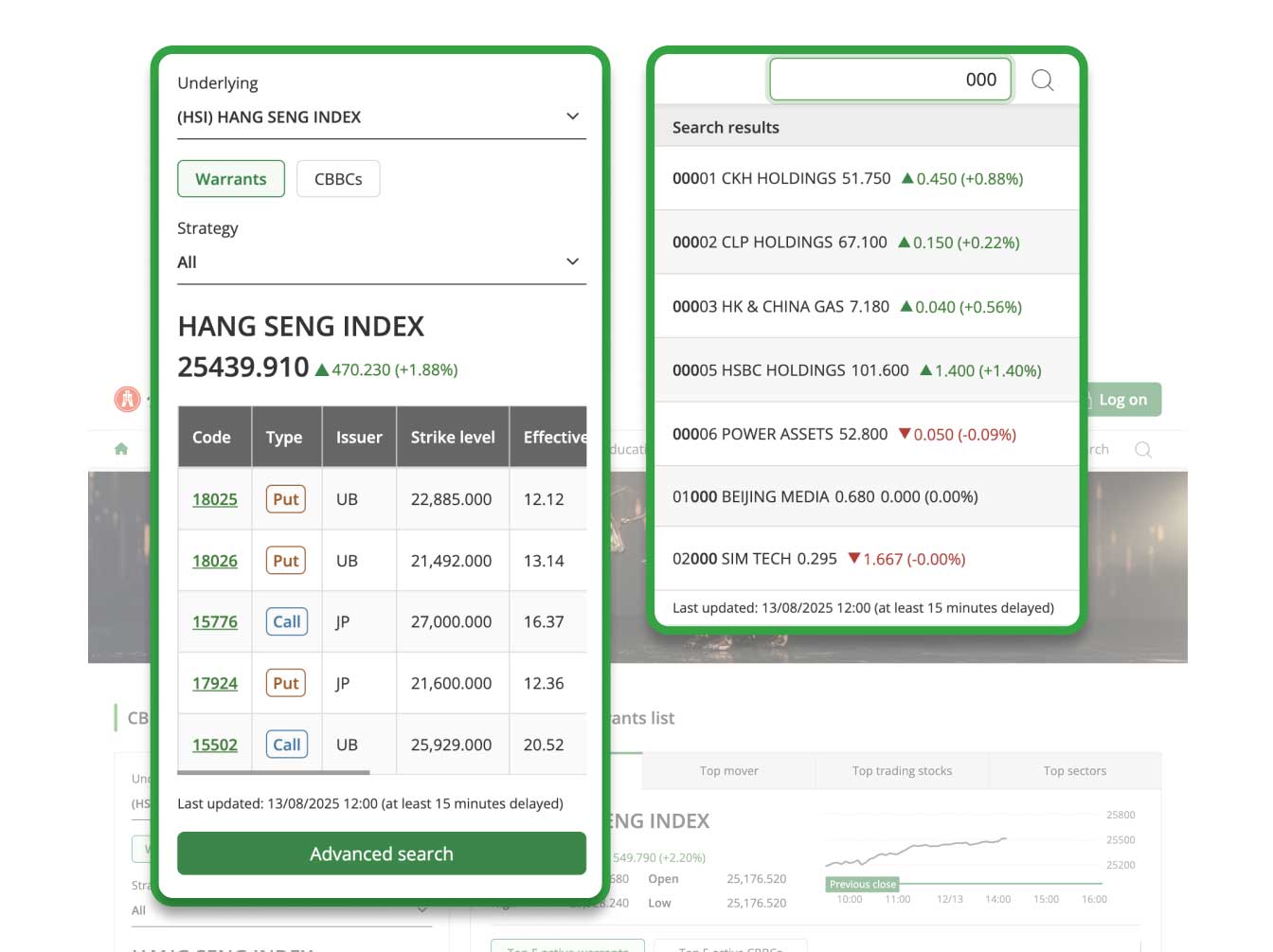
Task: Switch to the CBBCs toggle
Action: [x=338, y=179]
